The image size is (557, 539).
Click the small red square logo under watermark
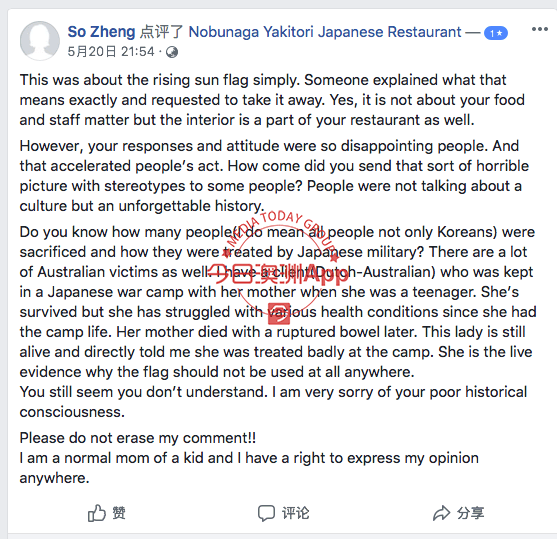point(279,313)
